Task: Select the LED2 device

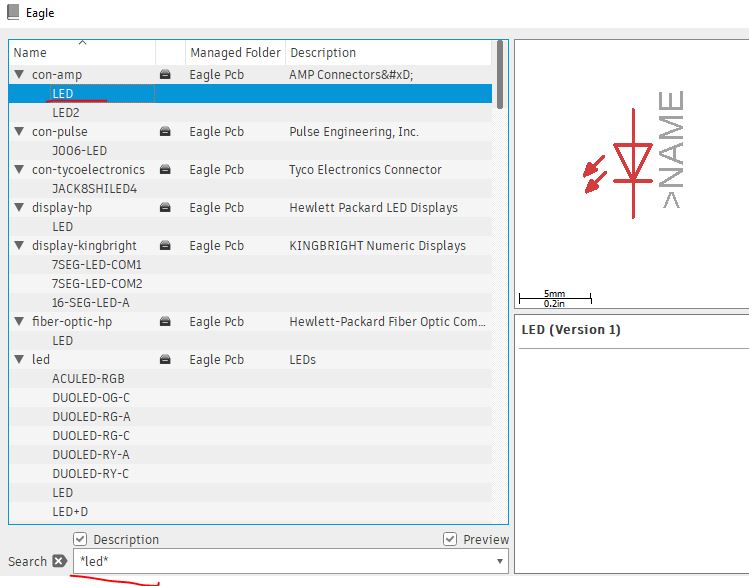Action: (x=66, y=113)
